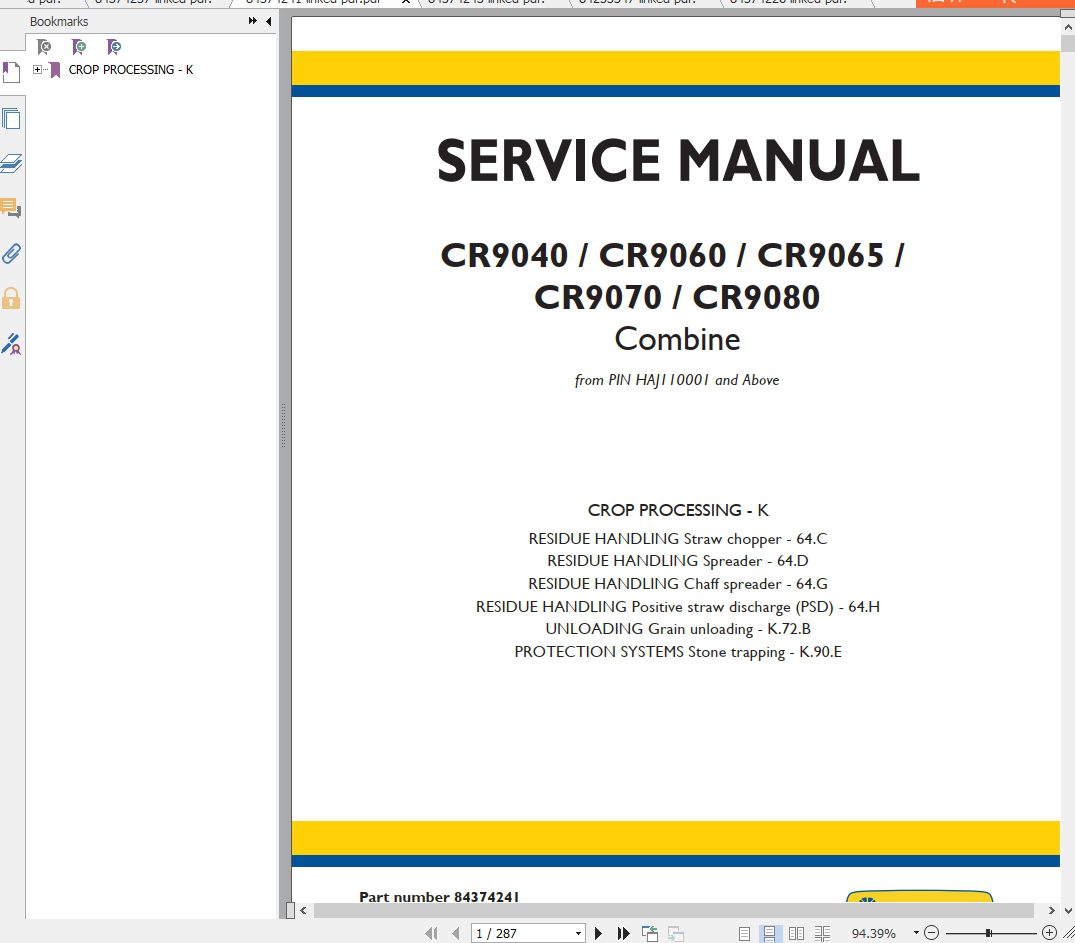Click inside the page number input field
1075x943 pixels.
point(510,932)
